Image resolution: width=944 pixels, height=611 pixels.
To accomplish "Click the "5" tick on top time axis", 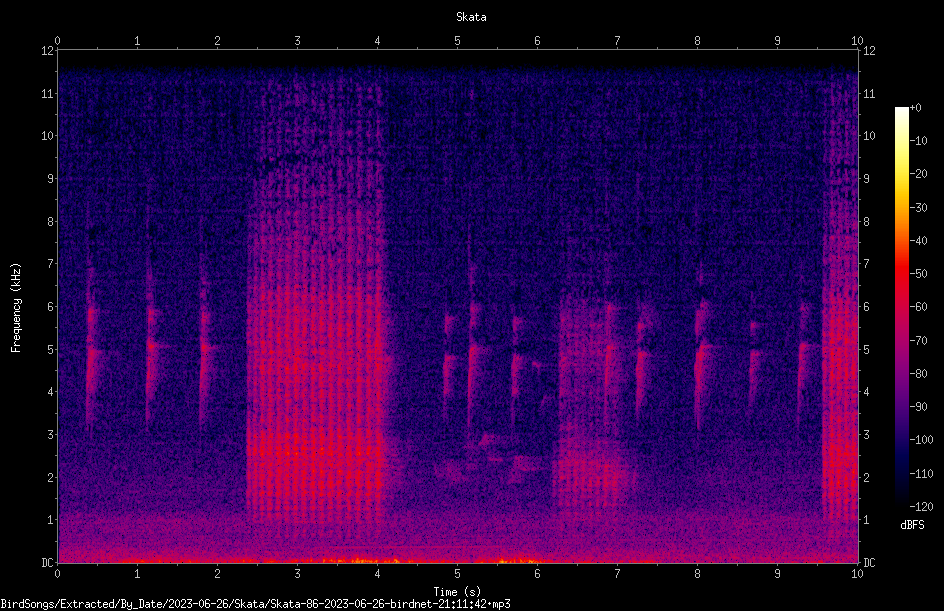I will pyautogui.click(x=458, y=41).
